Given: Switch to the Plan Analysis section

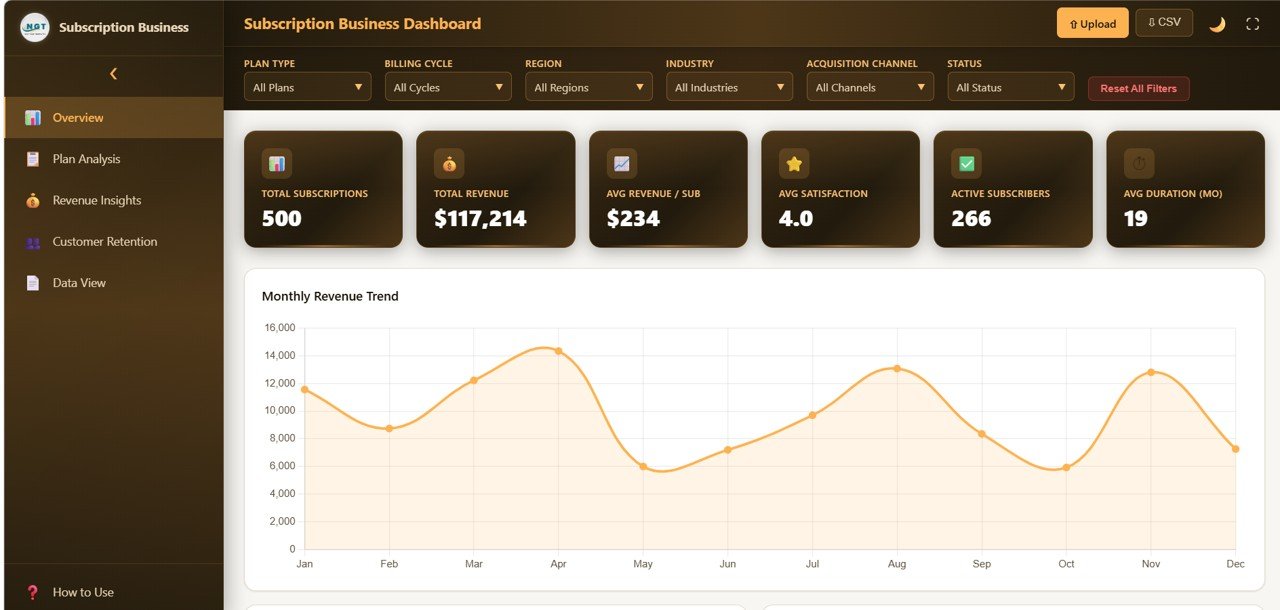Looking at the screenshot, I should 86,158.
